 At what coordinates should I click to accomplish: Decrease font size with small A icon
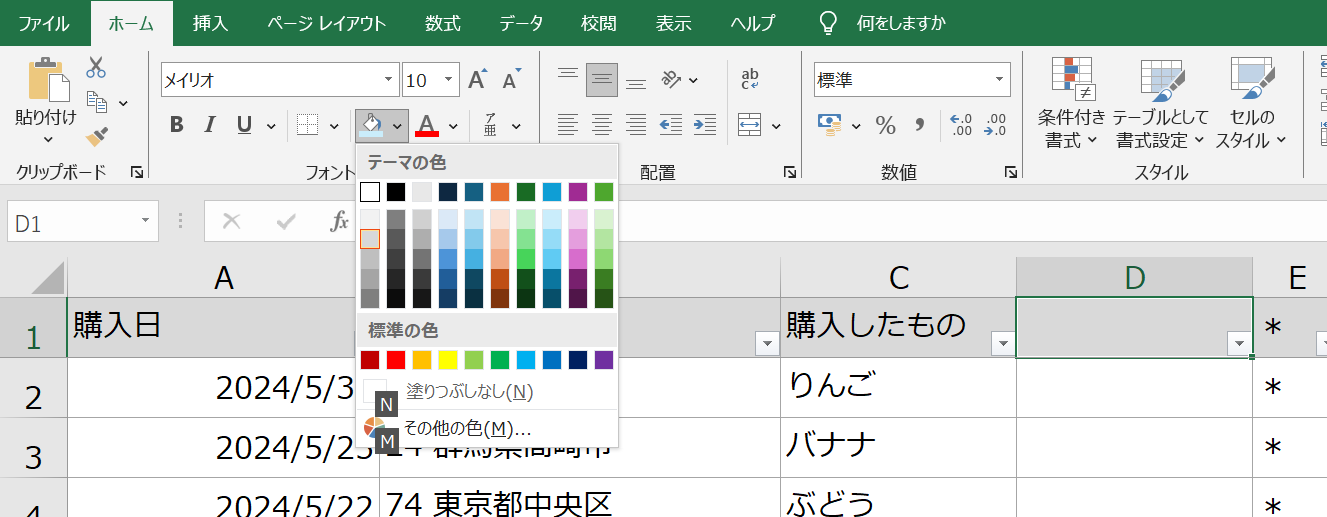tap(511, 80)
